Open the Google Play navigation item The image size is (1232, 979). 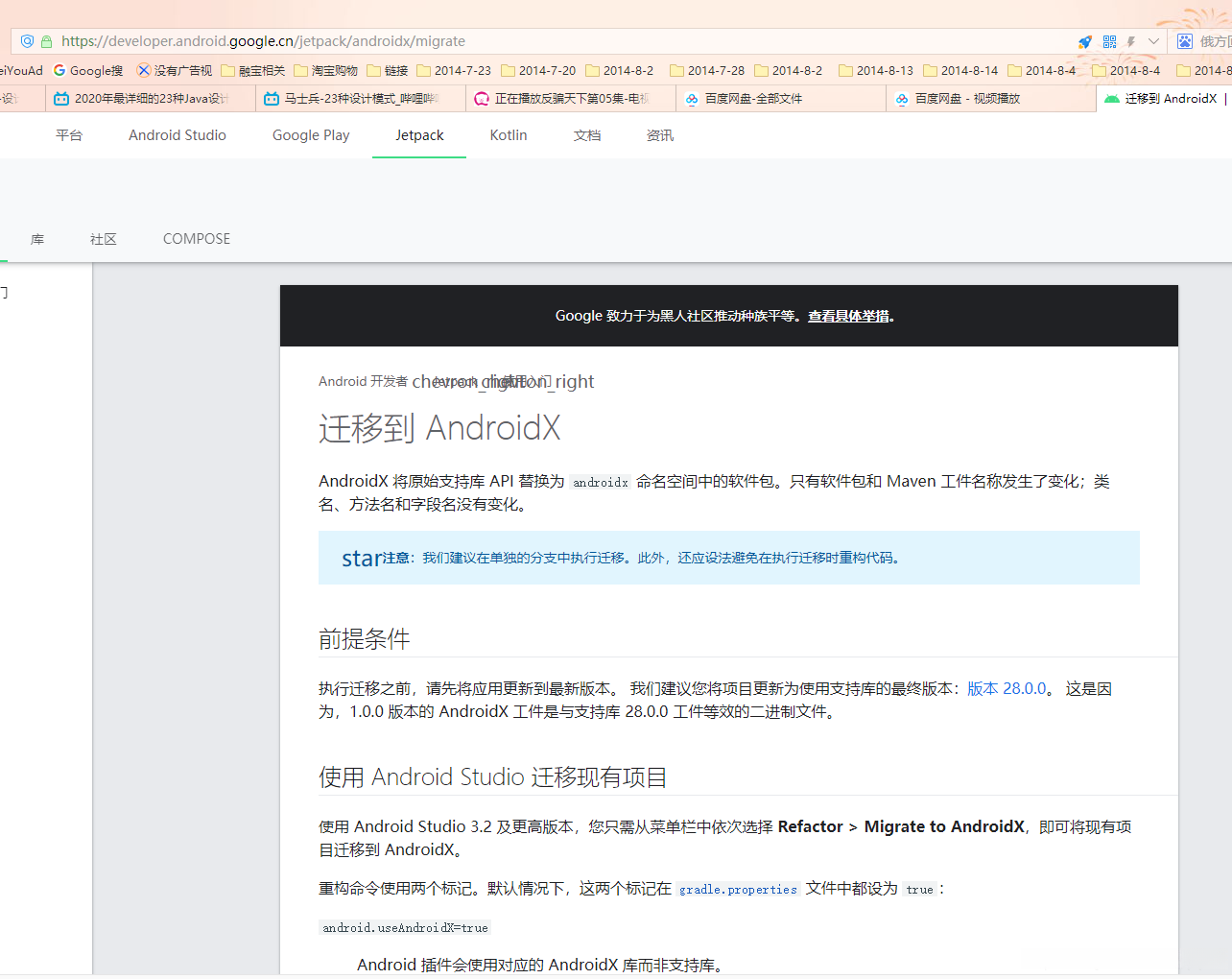[x=311, y=135]
